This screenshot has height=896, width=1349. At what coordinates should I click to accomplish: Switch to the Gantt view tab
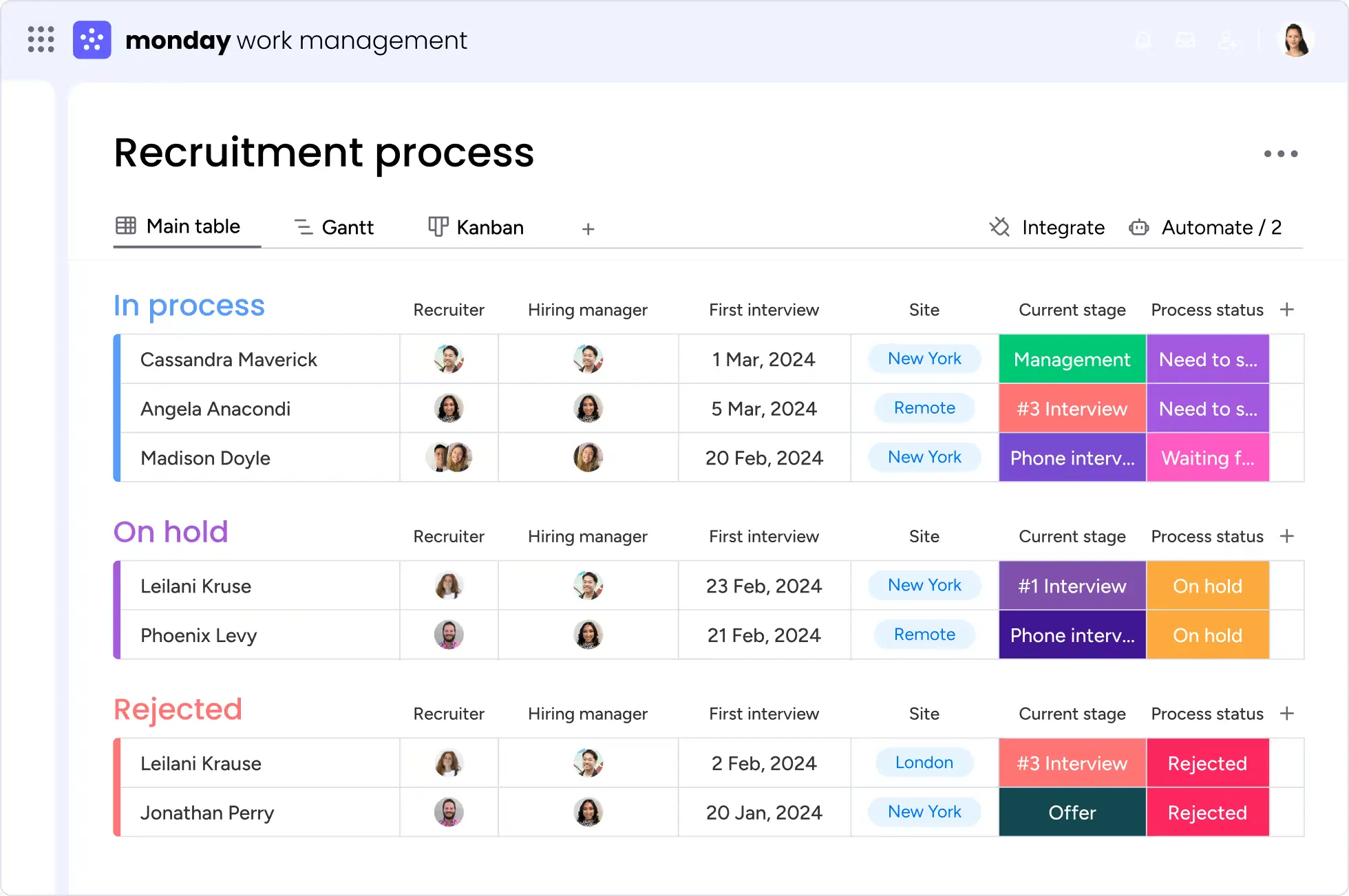(334, 227)
